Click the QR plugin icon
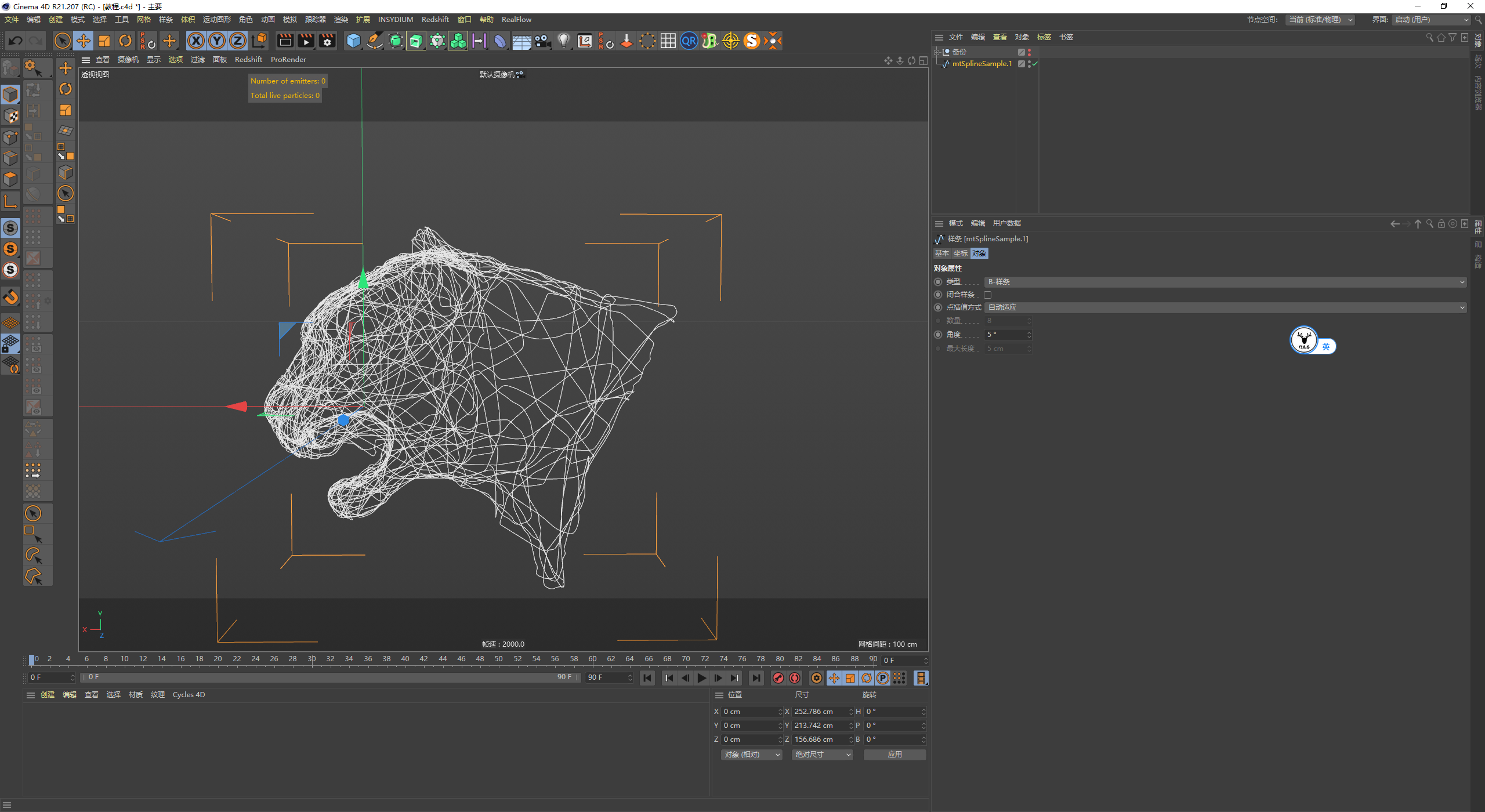The width and height of the screenshot is (1485, 812). pos(689,41)
